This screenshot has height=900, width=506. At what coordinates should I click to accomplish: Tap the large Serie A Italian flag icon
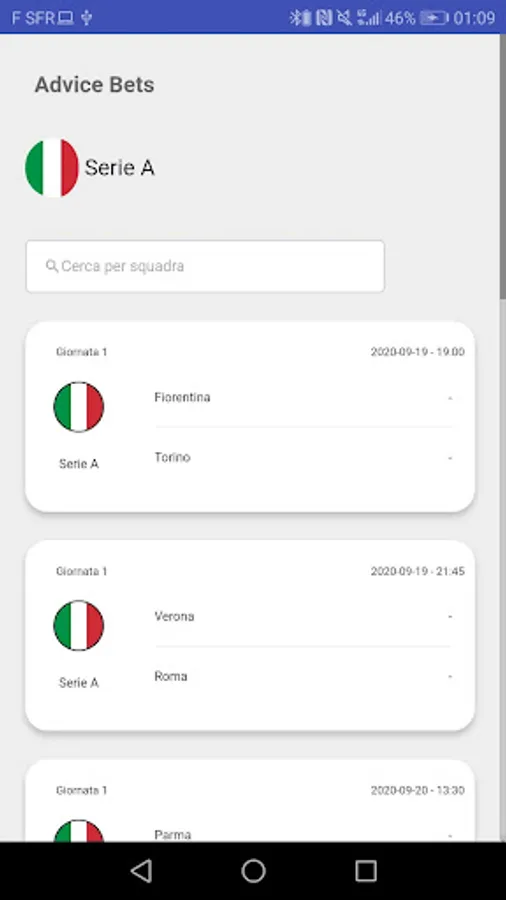pyautogui.click(x=52, y=168)
